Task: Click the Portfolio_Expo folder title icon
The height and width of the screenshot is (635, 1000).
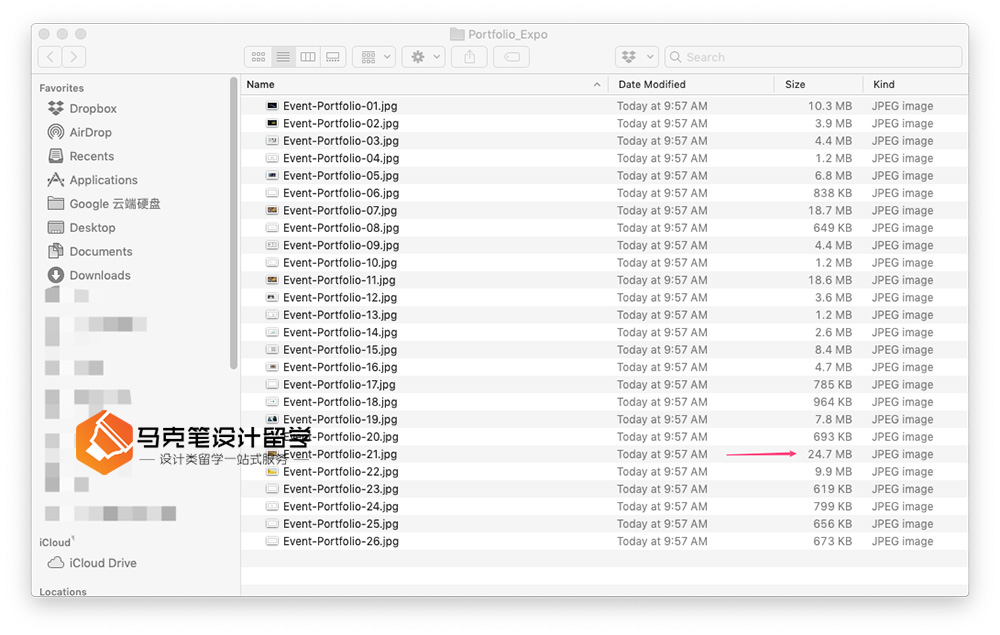Action: tap(457, 34)
